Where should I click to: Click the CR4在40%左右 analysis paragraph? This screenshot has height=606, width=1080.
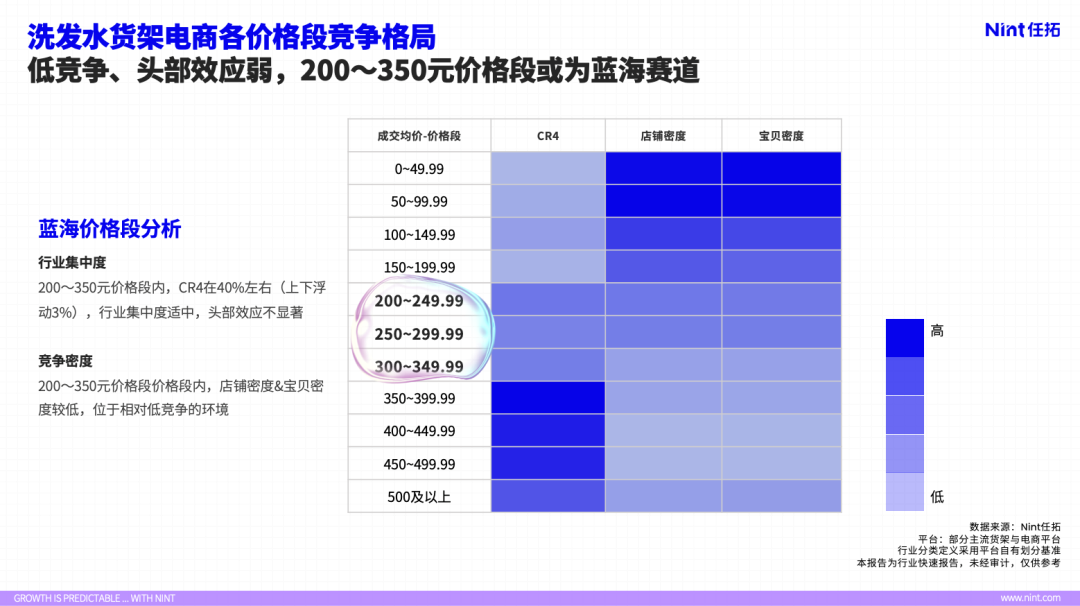(182, 300)
